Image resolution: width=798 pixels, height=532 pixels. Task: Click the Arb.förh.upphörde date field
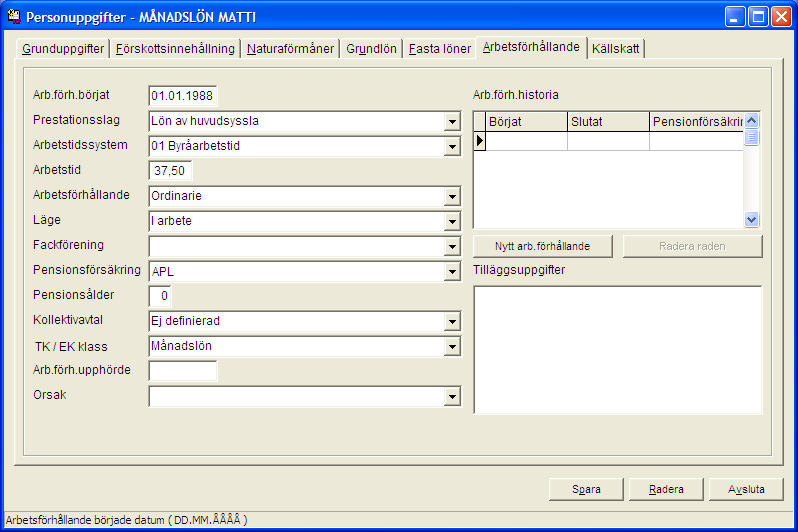pyautogui.click(x=183, y=371)
